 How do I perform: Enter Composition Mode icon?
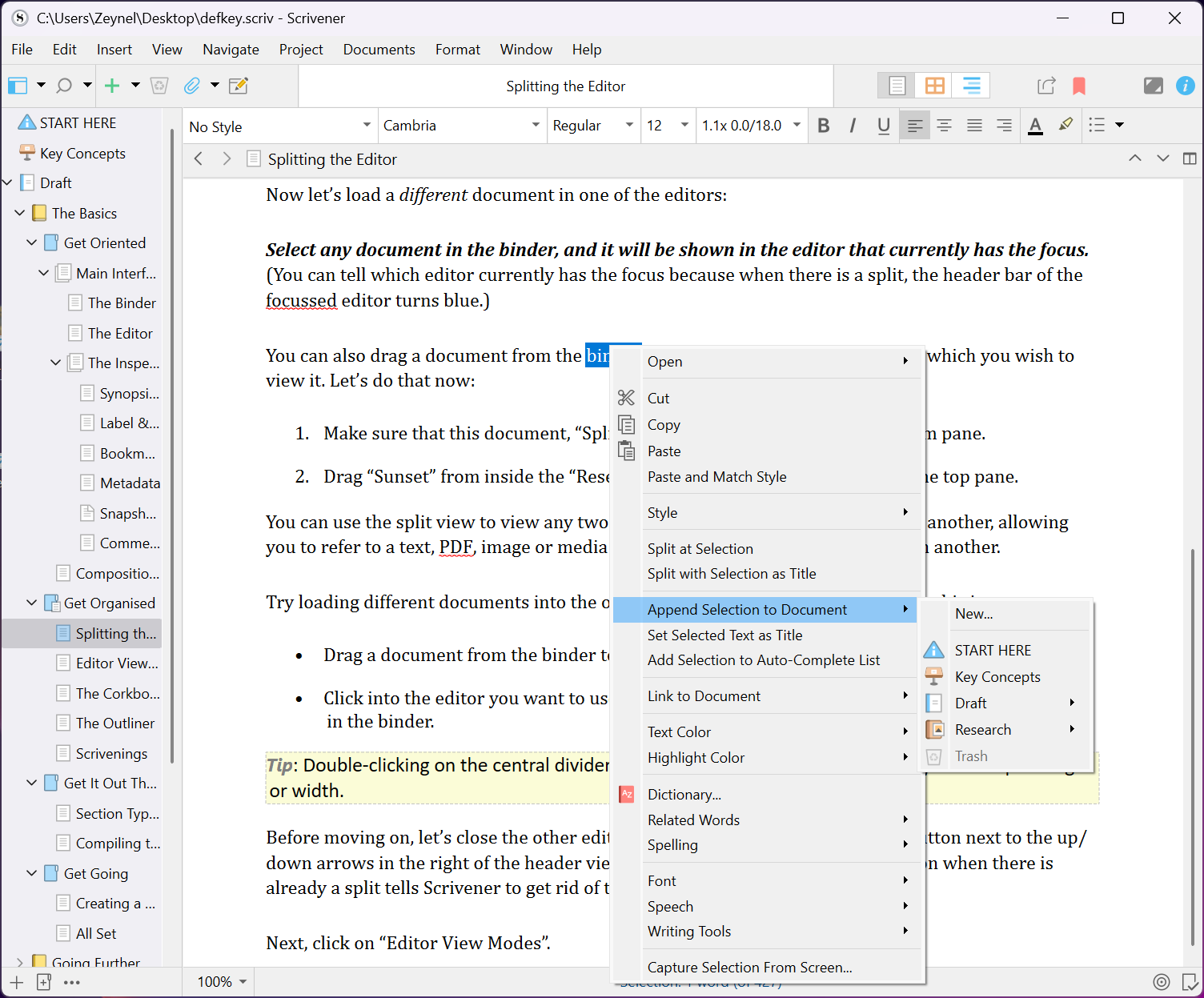(x=1154, y=86)
